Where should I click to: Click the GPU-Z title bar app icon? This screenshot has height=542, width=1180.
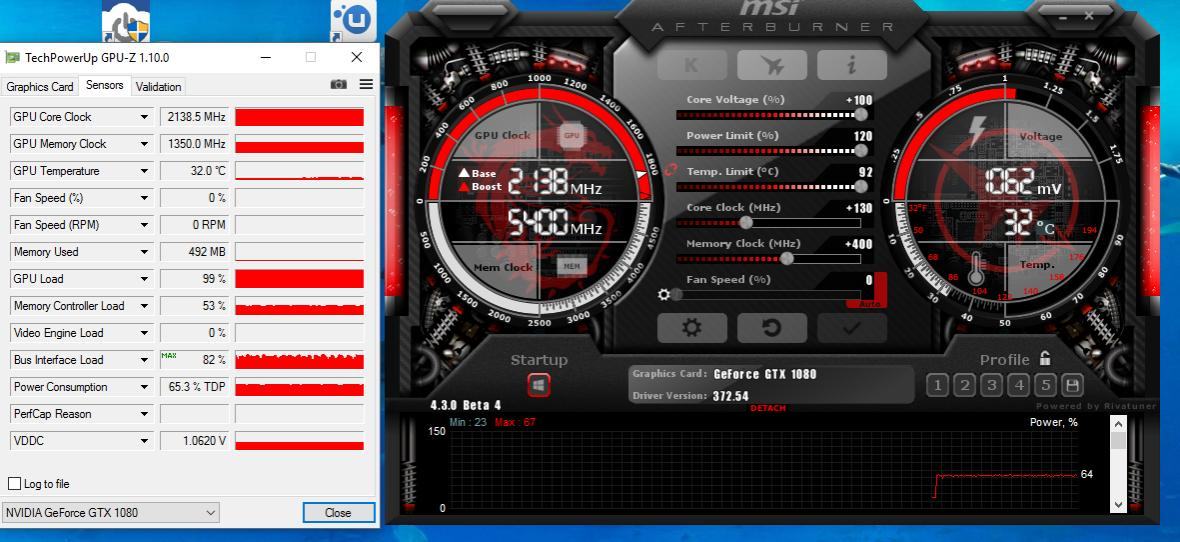12,57
